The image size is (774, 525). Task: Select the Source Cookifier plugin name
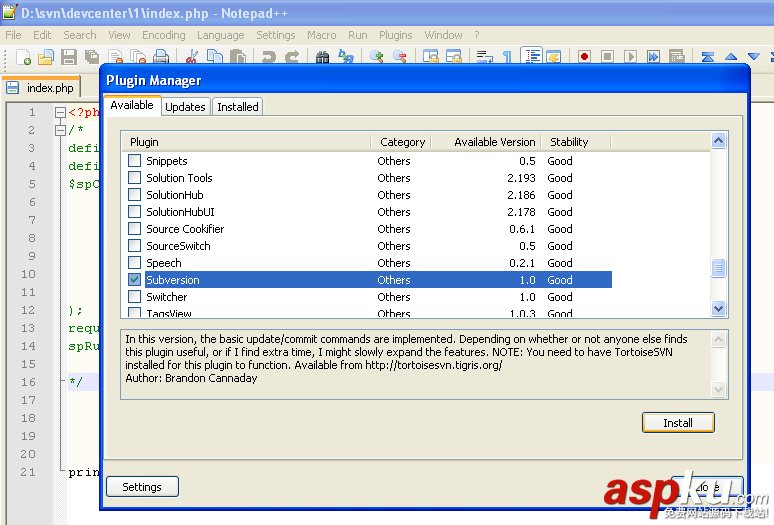(x=185, y=229)
